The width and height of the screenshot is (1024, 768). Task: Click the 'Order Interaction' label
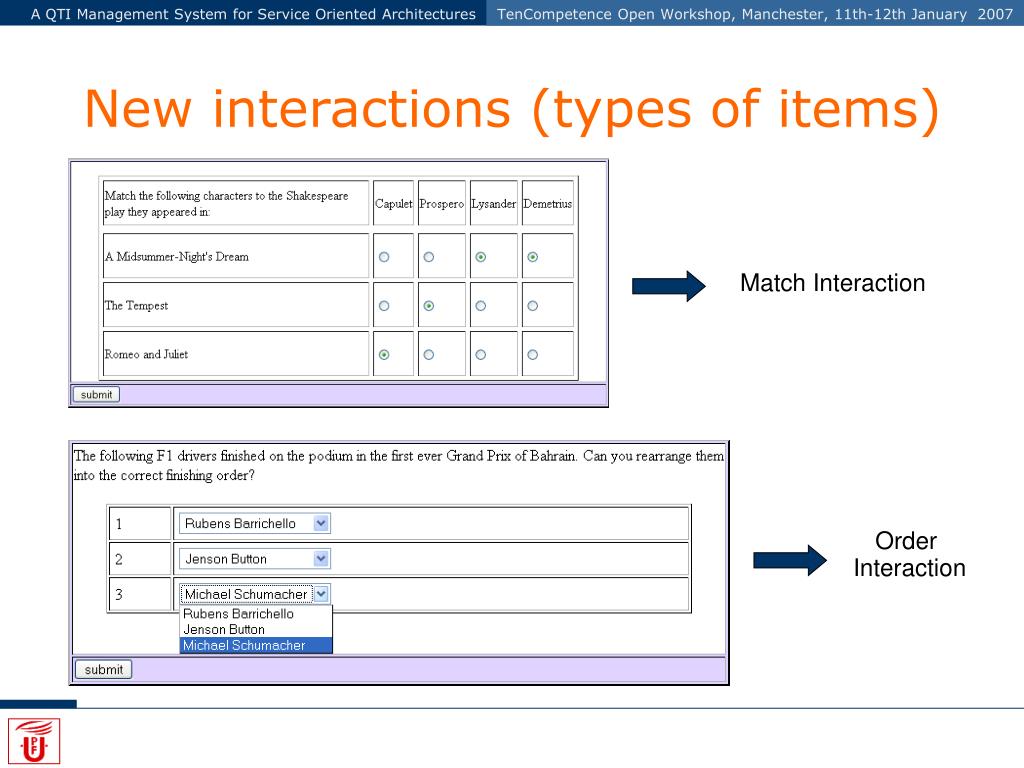coord(908,554)
